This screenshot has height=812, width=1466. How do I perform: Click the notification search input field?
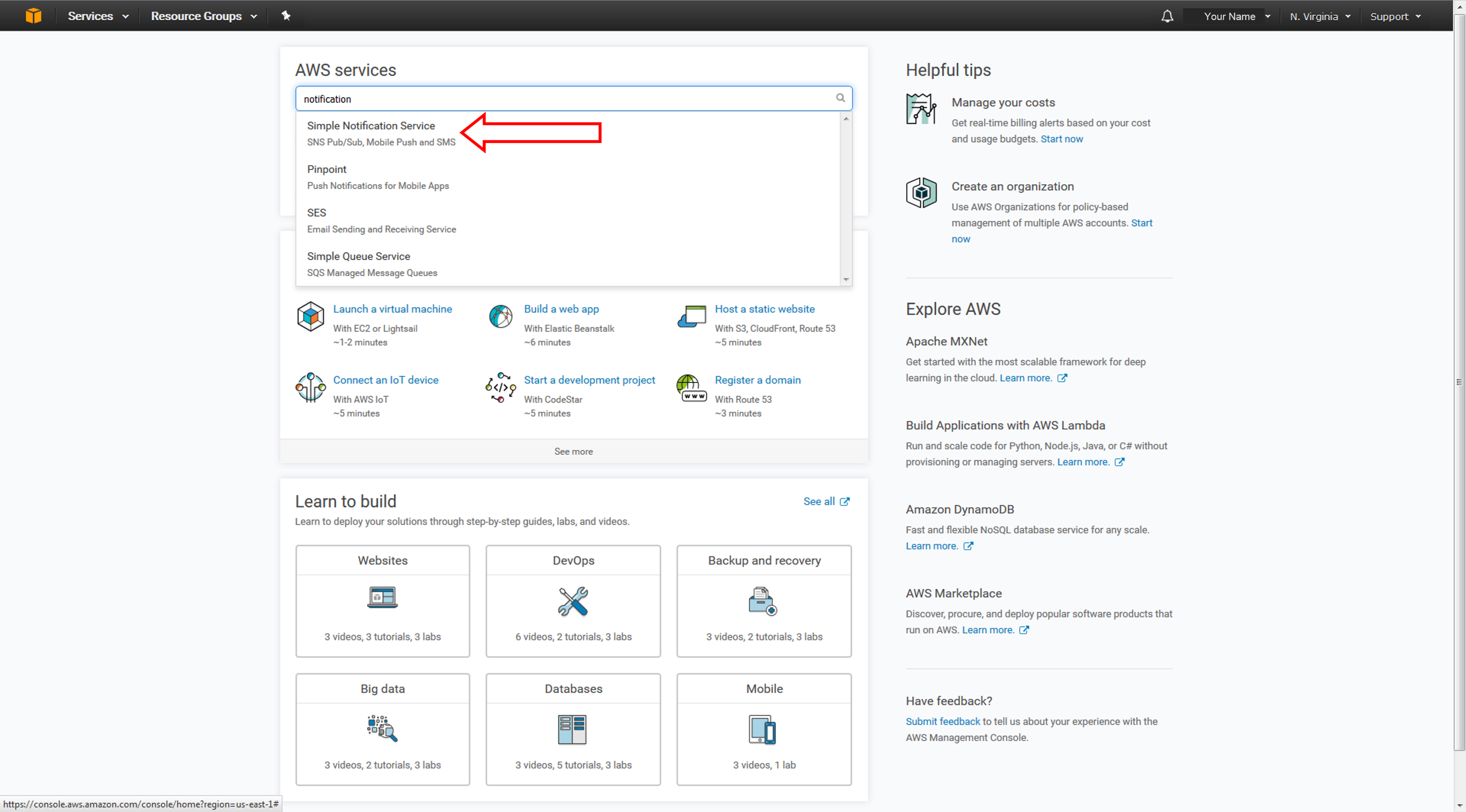(x=574, y=98)
